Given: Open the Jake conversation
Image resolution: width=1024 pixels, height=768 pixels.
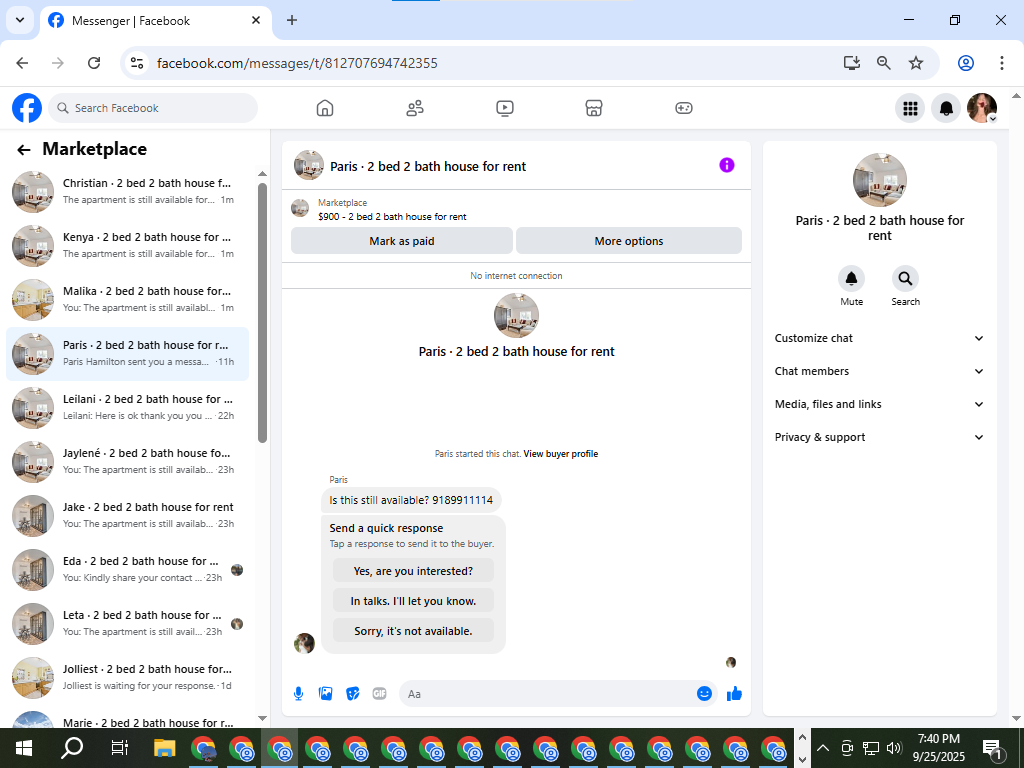Looking at the screenshot, I should pos(127,516).
